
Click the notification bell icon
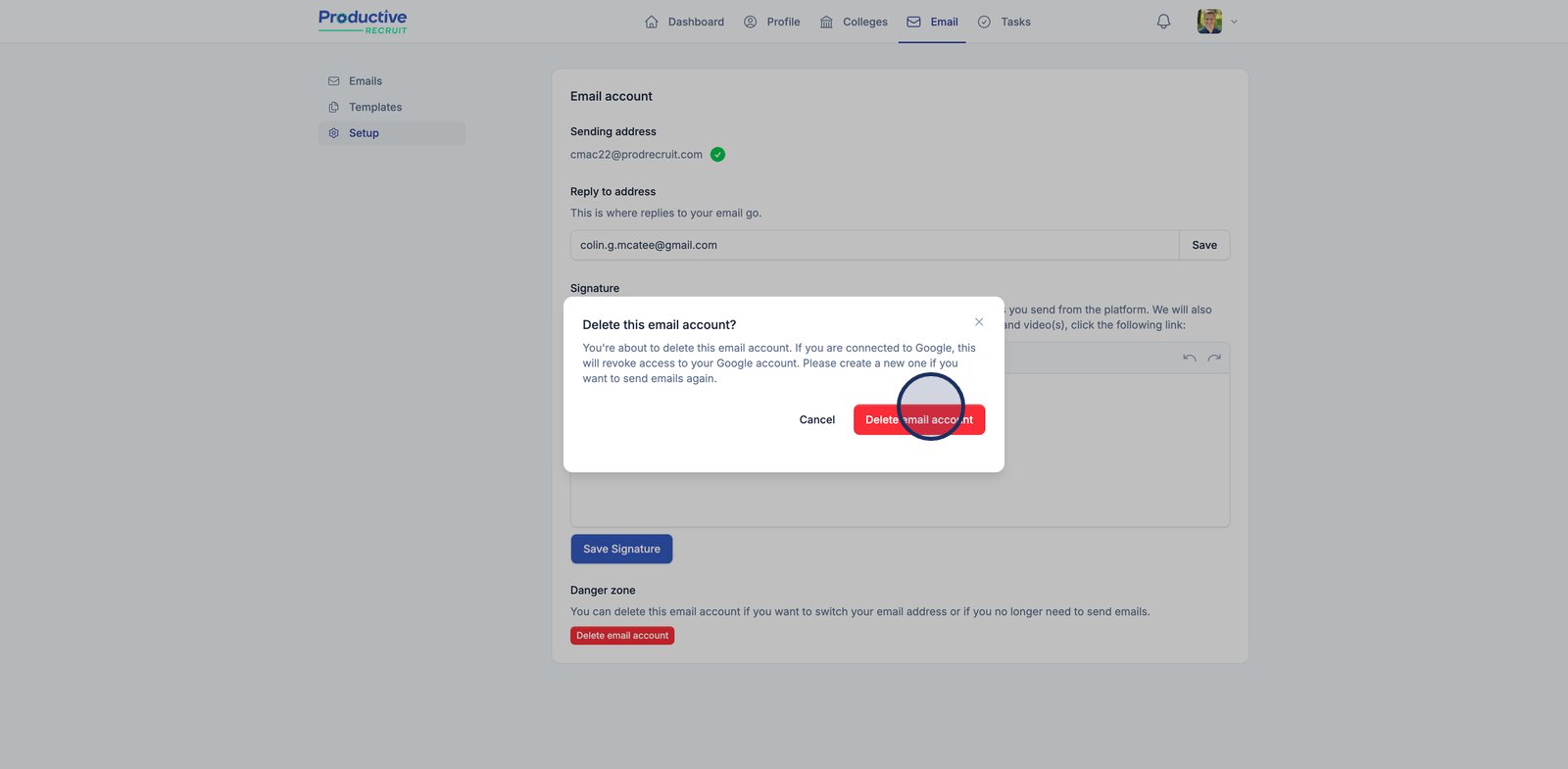click(1163, 22)
